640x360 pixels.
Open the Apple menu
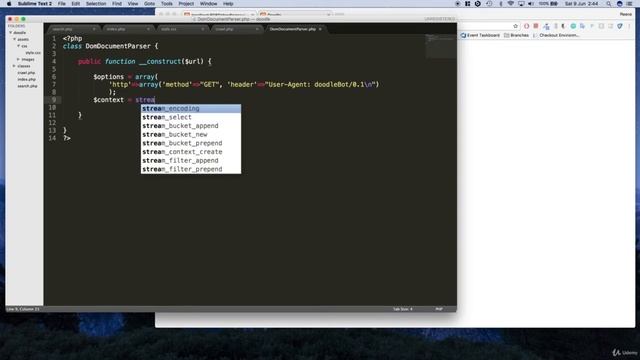click(x=9, y=4)
